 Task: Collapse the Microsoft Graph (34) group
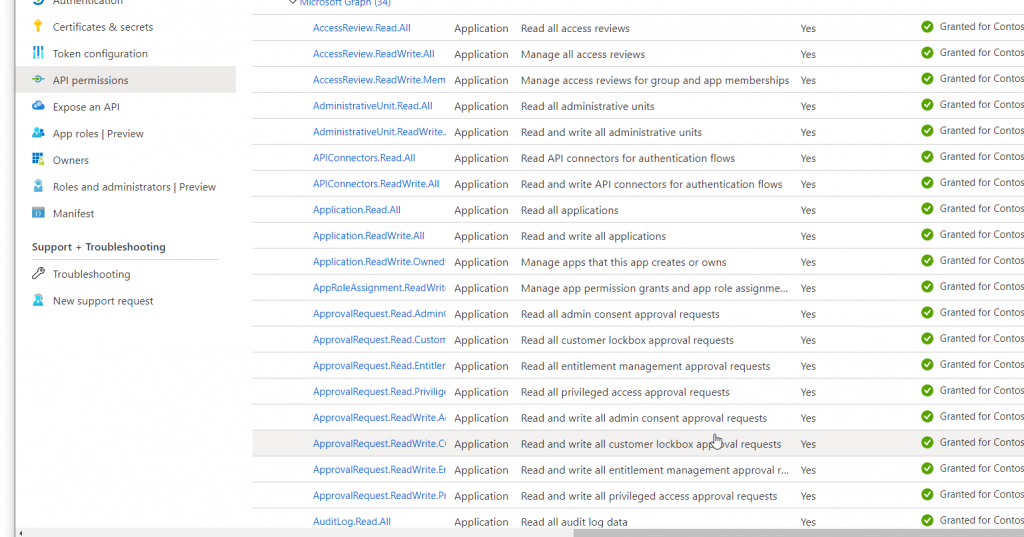(293, 3)
